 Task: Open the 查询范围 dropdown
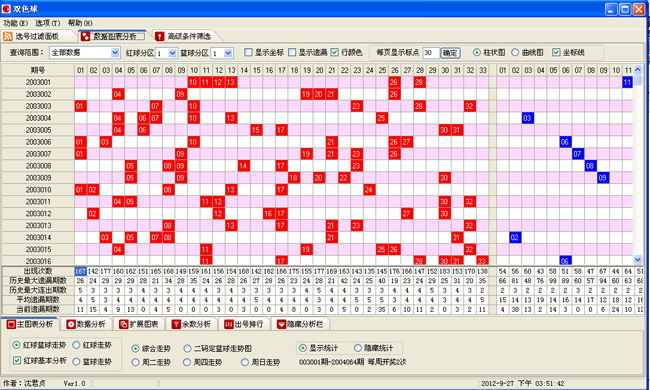click(x=115, y=53)
